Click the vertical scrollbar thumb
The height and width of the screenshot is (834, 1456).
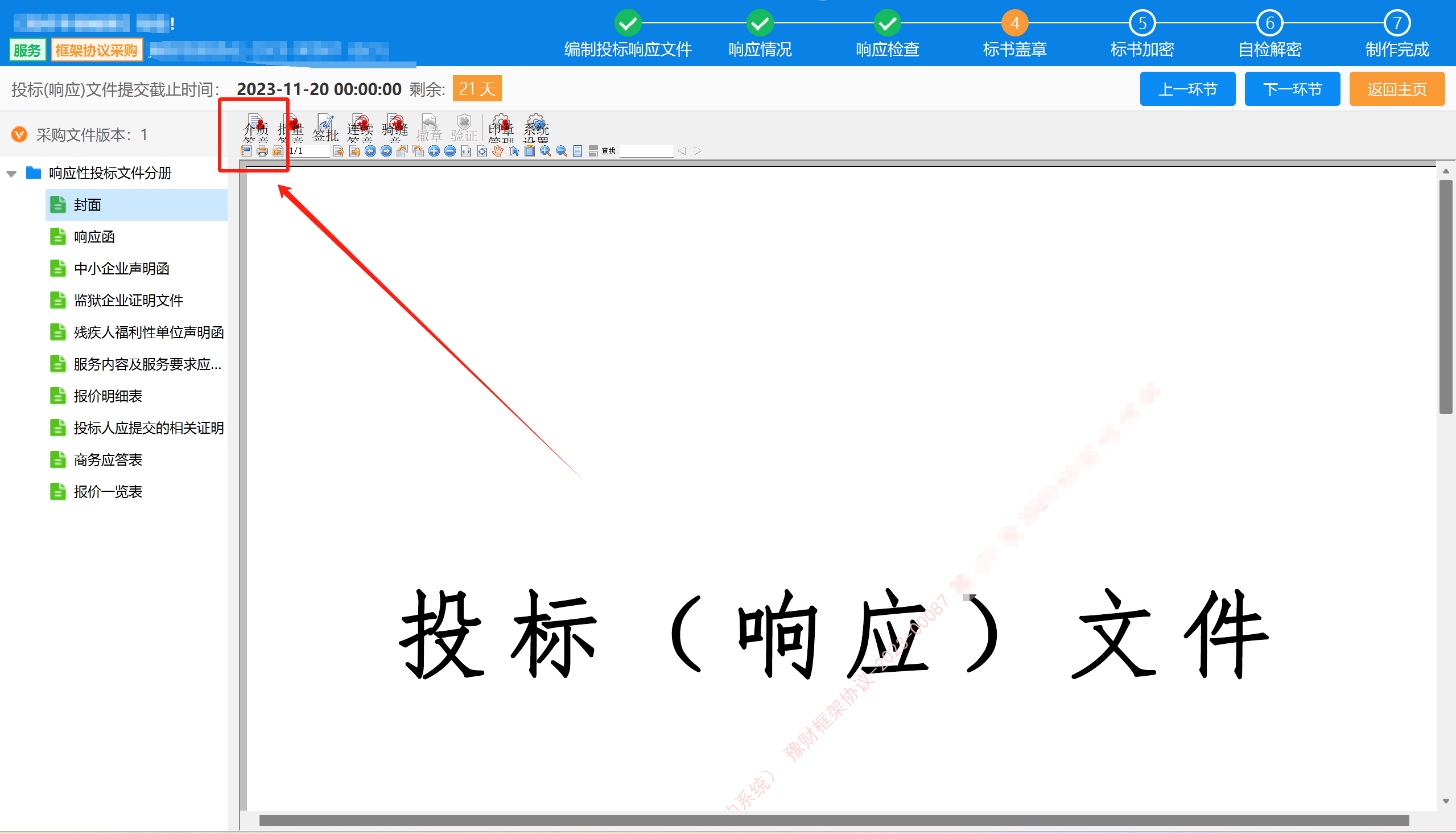(1446, 296)
